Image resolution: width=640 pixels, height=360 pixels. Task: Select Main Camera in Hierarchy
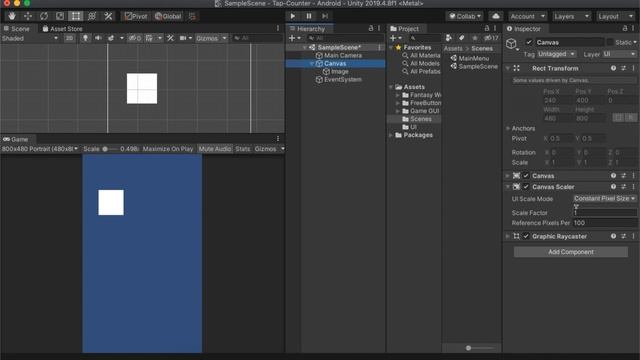tap(343, 56)
